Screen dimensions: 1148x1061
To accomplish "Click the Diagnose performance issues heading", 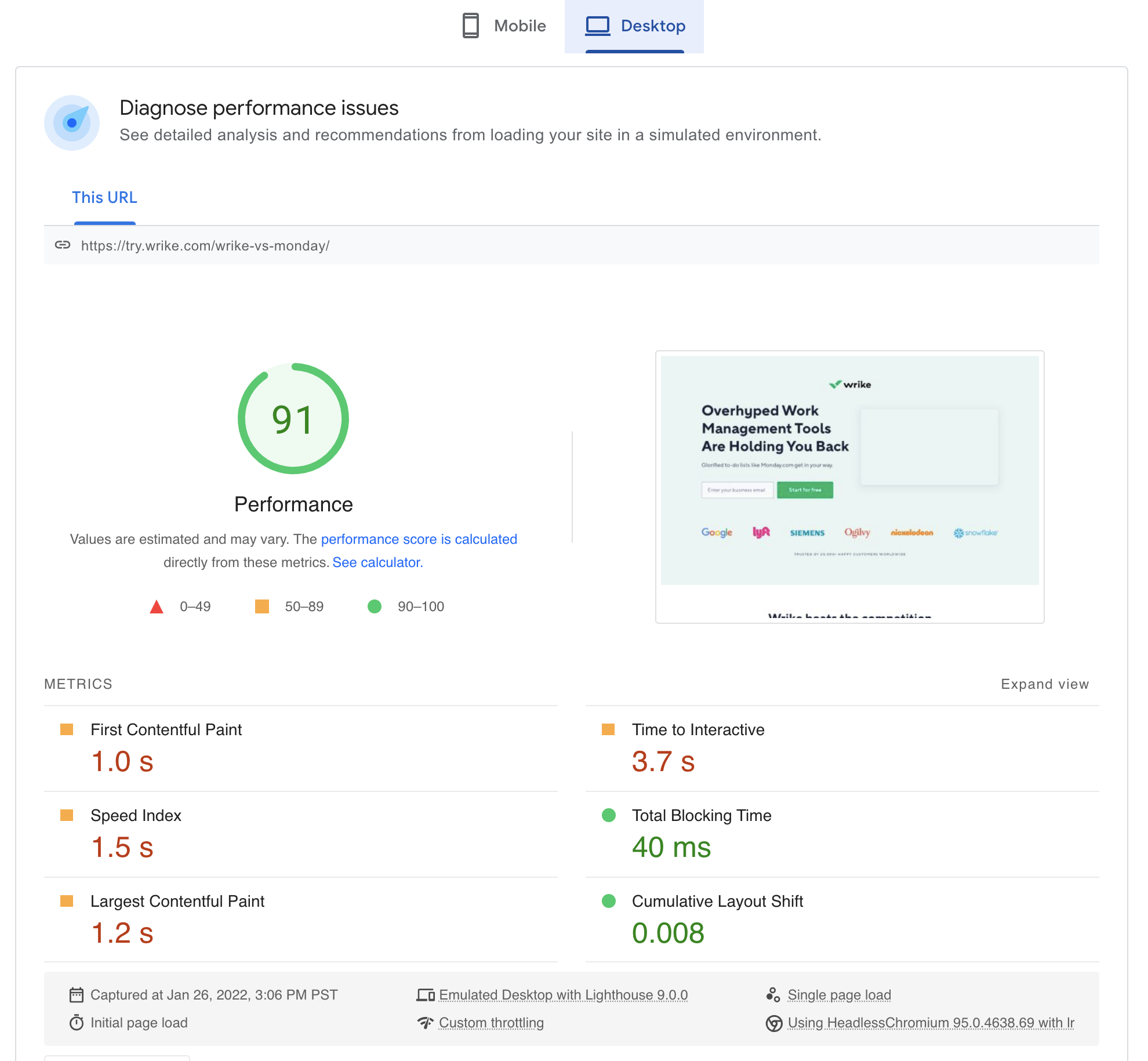I will [x=259, y=108].
